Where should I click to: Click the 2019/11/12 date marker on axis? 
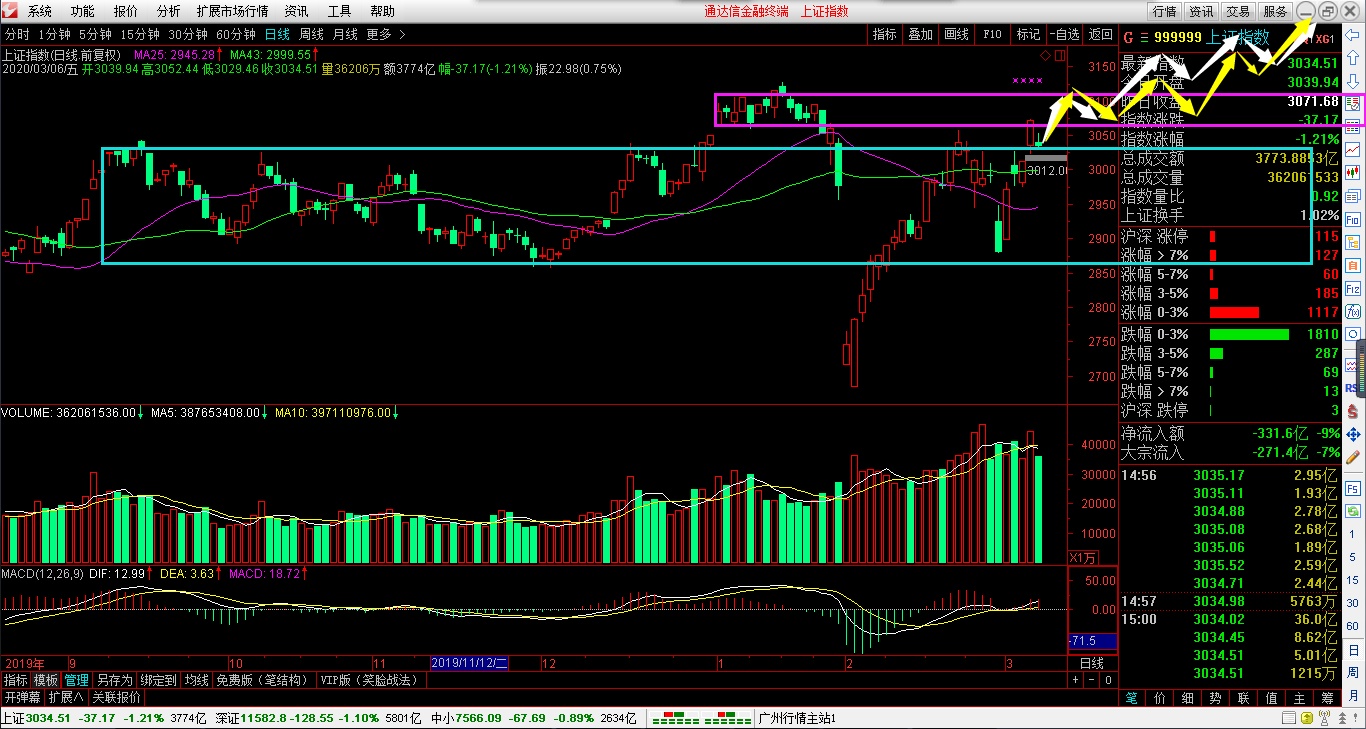click(x=470, y=663)
